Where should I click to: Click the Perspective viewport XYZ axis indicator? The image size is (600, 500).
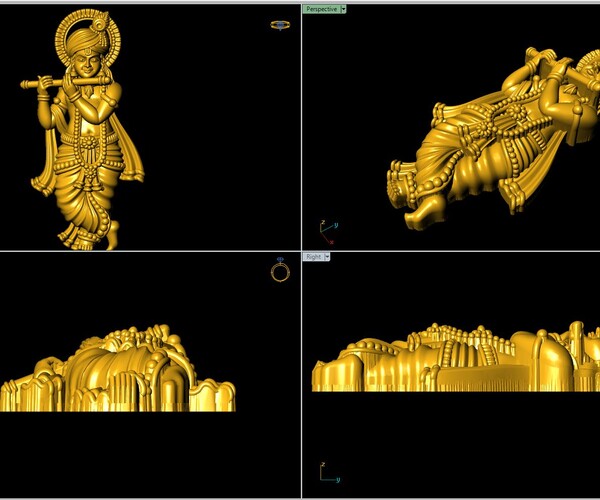click(x=328, y=232)
